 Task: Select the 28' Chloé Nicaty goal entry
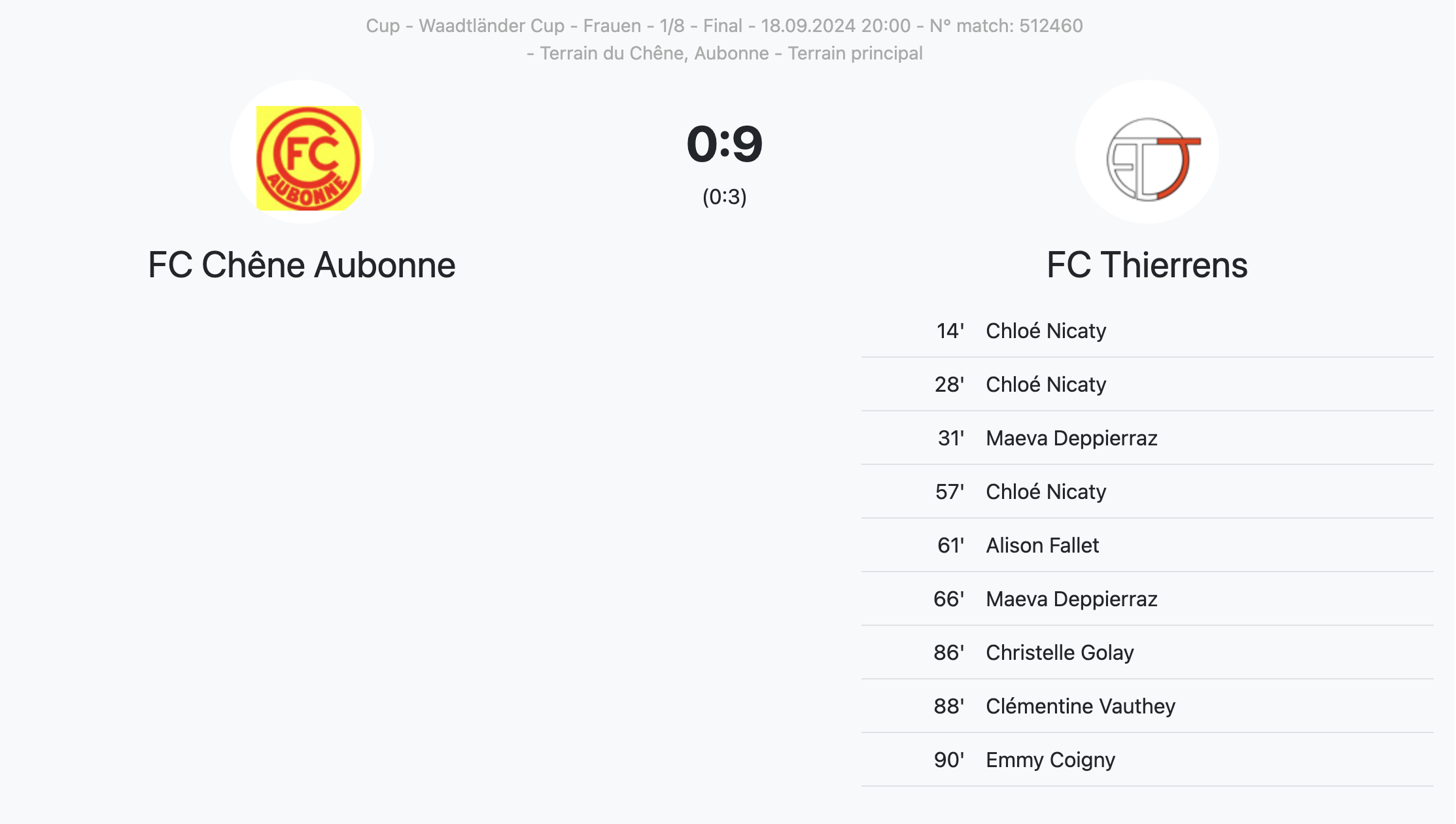pos(1147,385)
